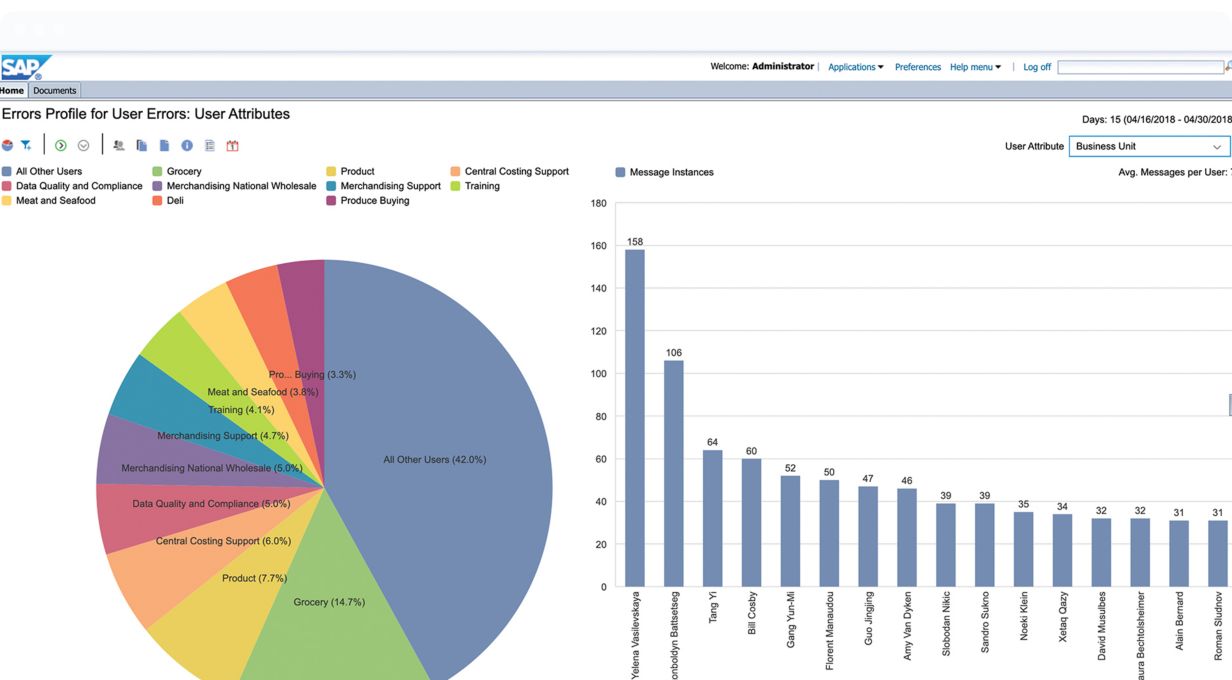Click the blue information icon
Screen dimensions: 1232x680
click(x=187, y=146)
